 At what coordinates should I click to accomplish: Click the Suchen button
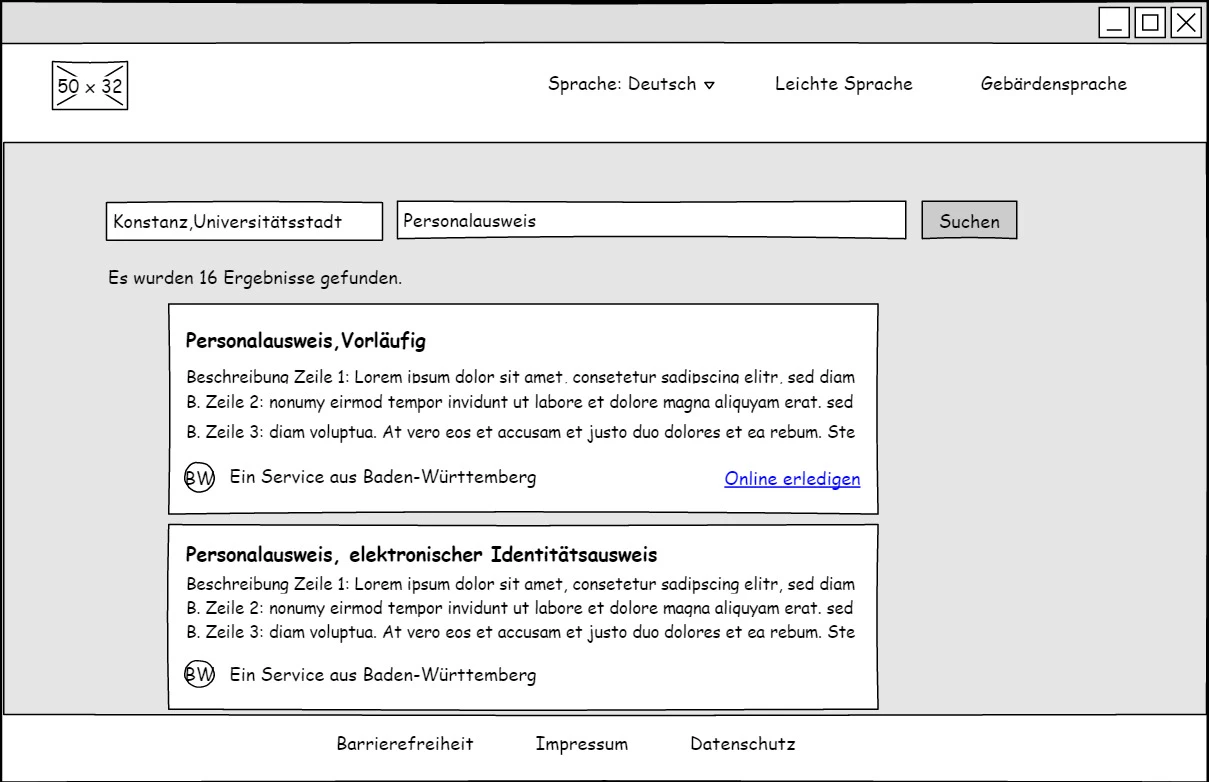[x=969, y=220]
